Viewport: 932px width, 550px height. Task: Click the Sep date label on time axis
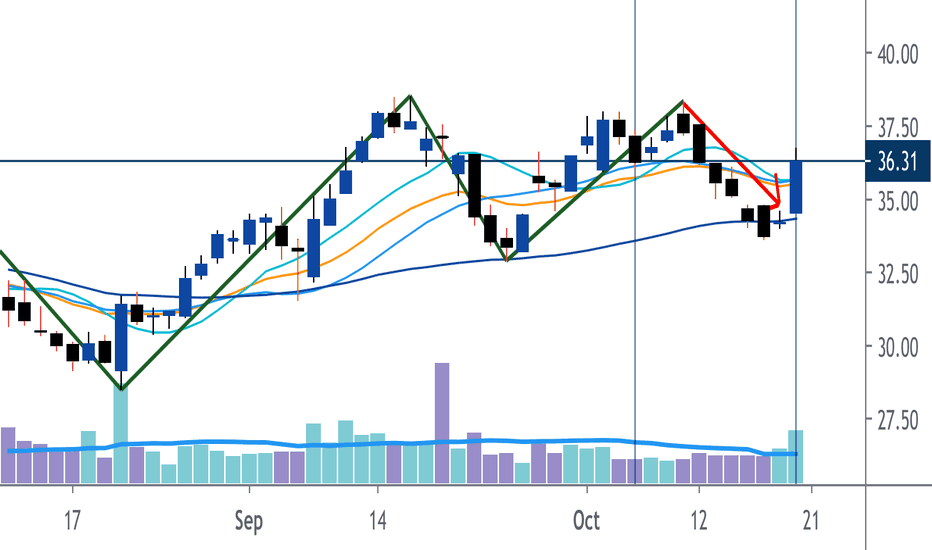pyautogui.click(x=248, y=521)
